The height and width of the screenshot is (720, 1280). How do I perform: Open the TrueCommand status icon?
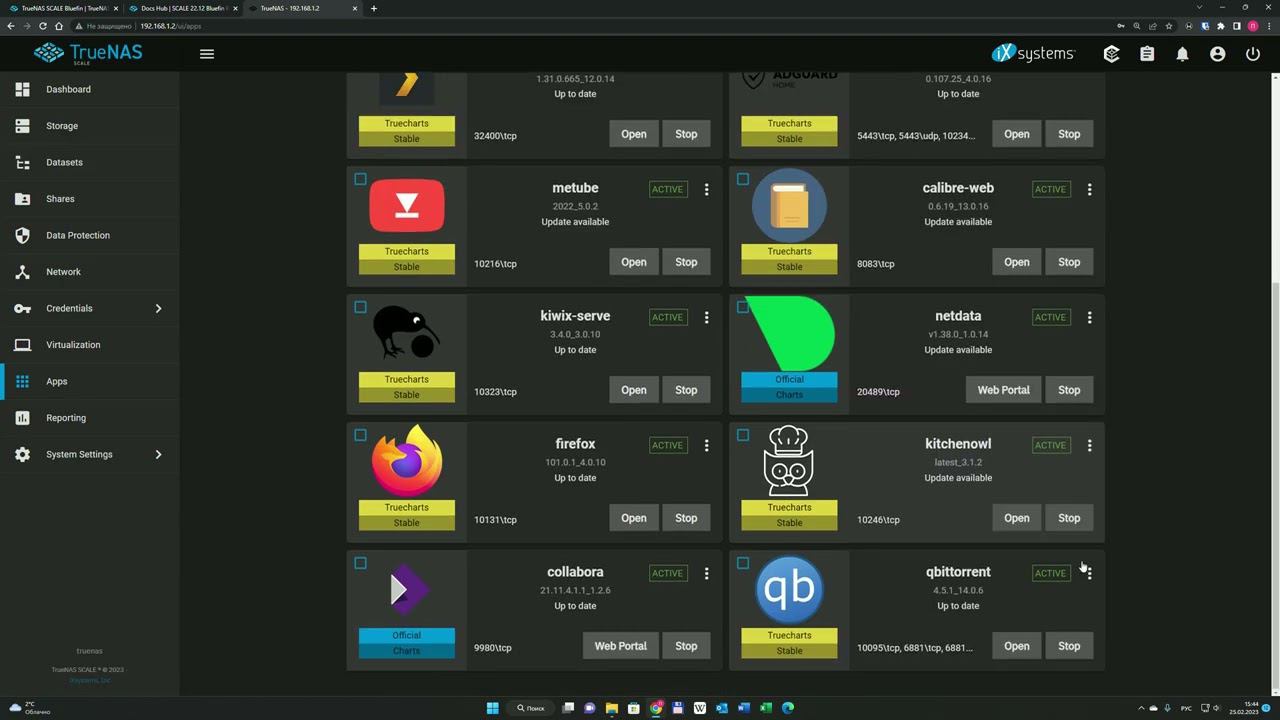point(1111,54)
